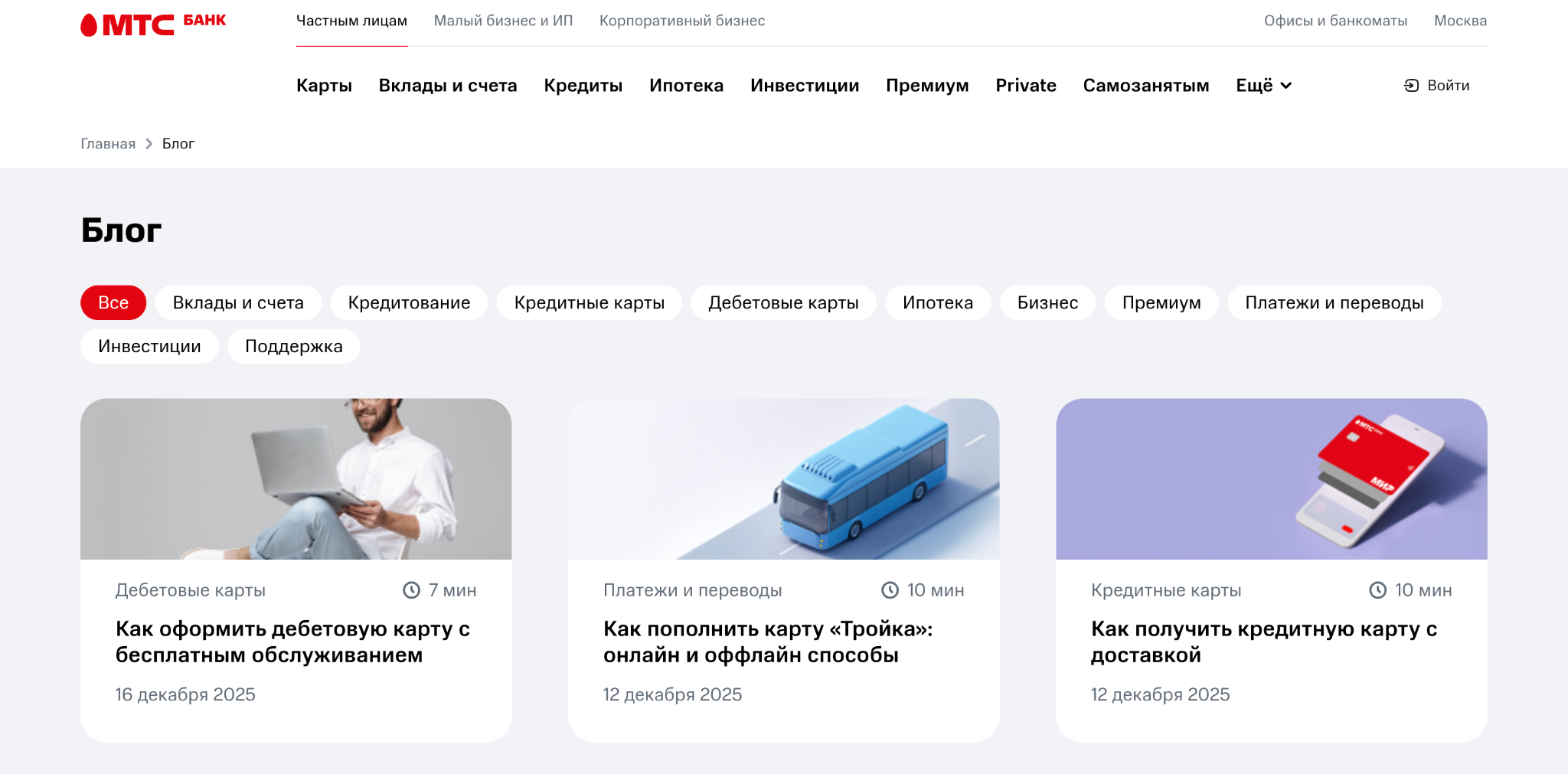The width and height of the screenshot is (1568, 774).
Task: Open the Самозанятым menu section
Action: [x=1145, y=86]
